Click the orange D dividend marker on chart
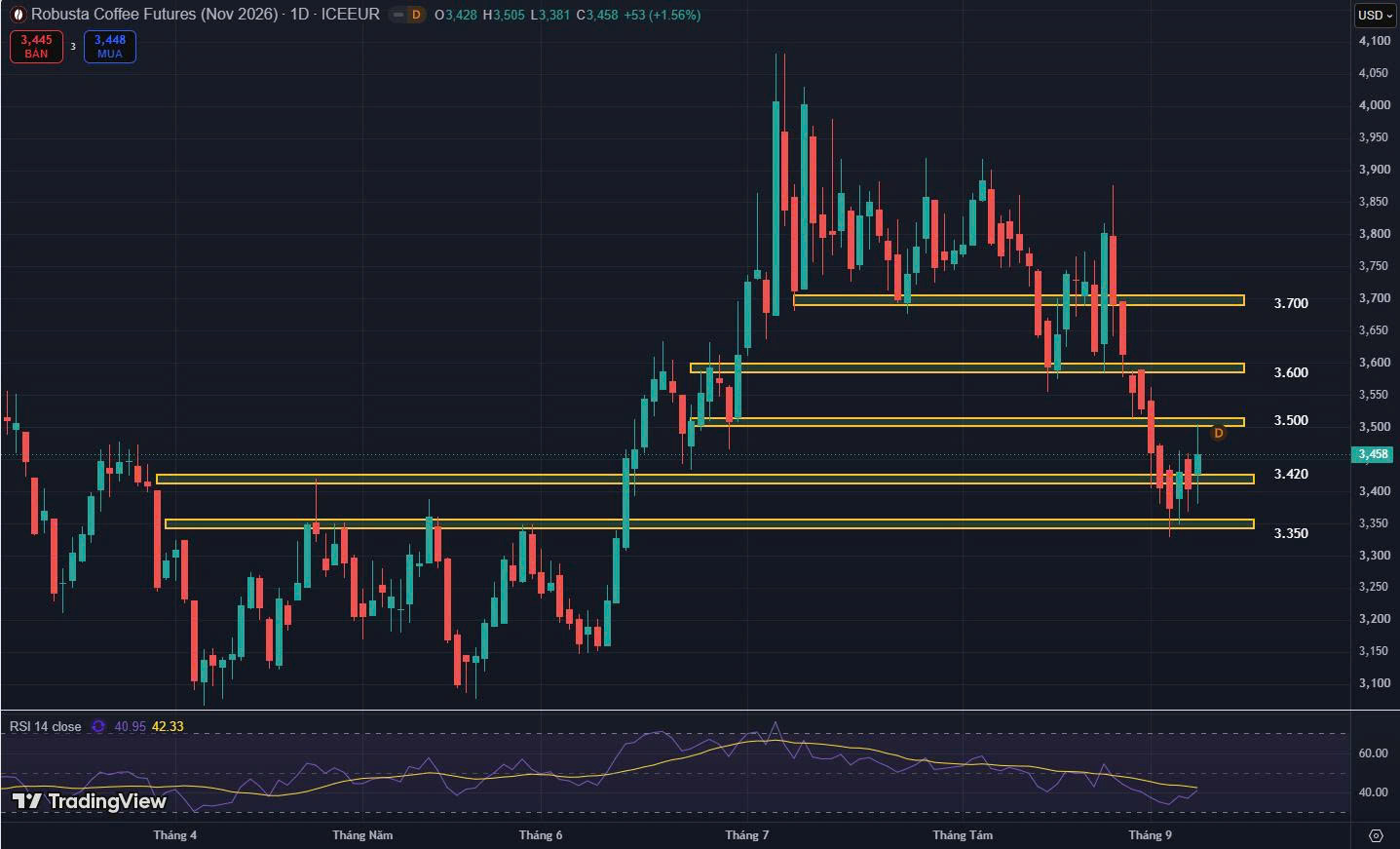The height and width of the screenshot is (849, 1400). [x=1218, y=432]
